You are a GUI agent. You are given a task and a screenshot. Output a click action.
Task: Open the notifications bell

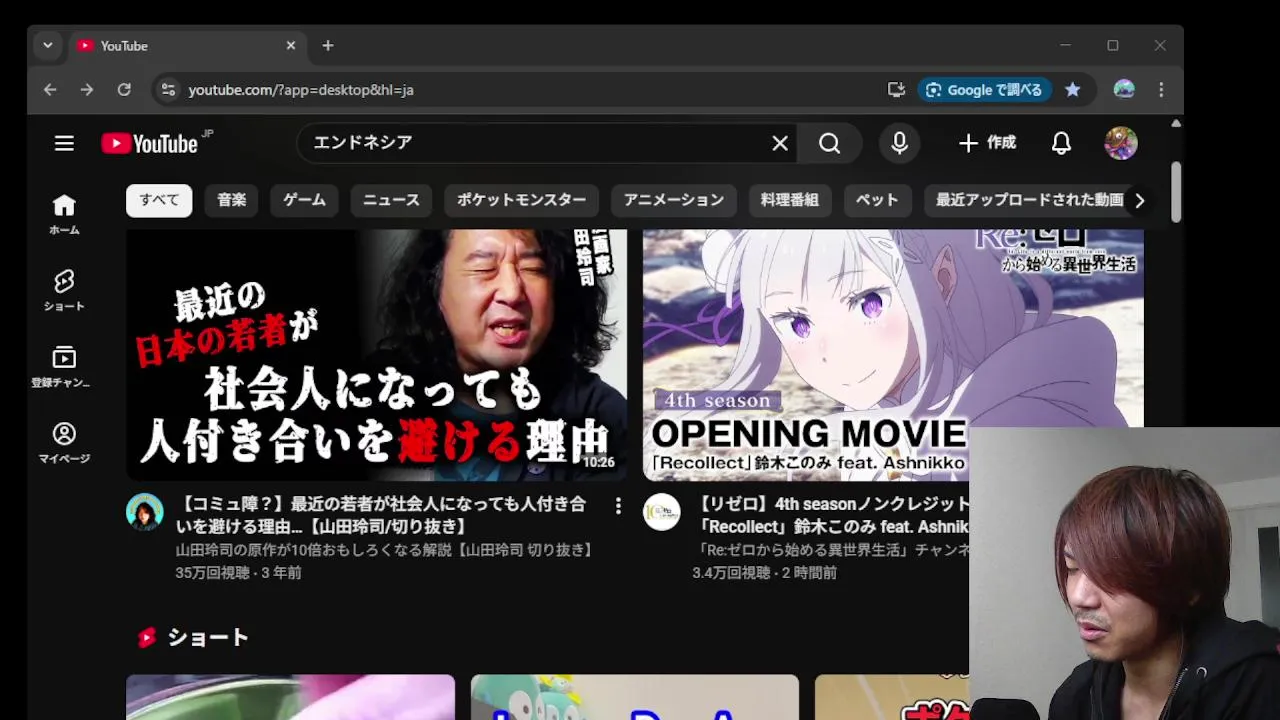1061,143
